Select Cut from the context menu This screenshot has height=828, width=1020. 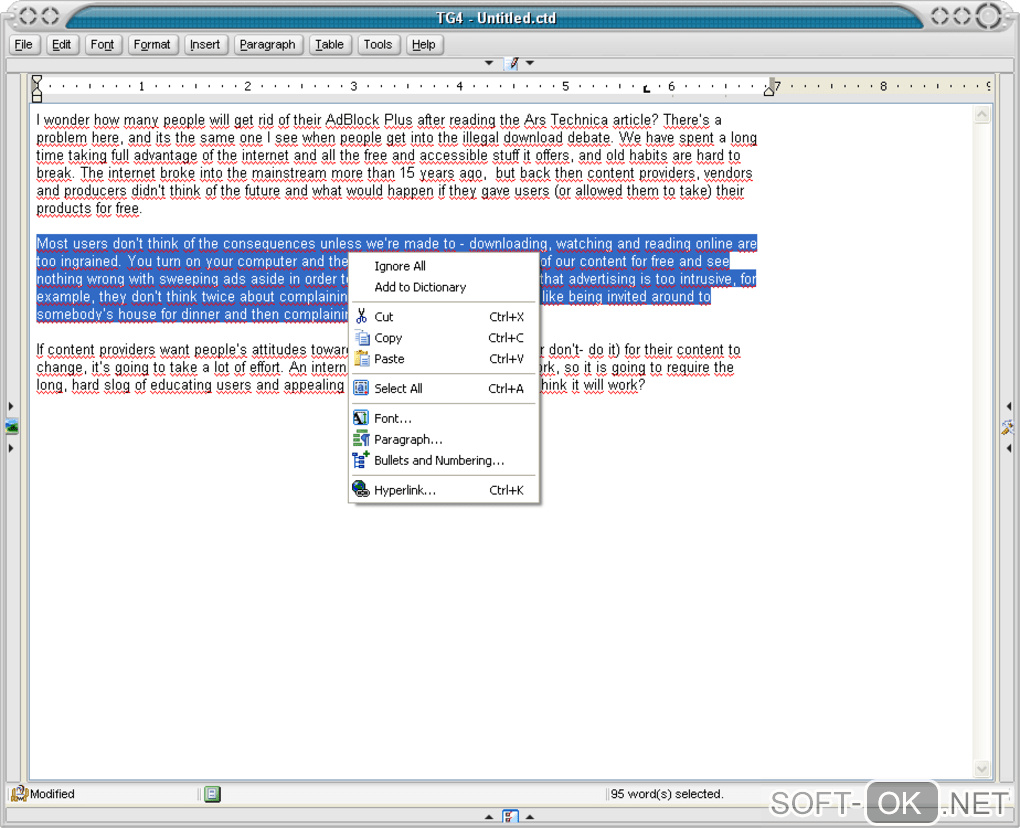coord(444,317)
